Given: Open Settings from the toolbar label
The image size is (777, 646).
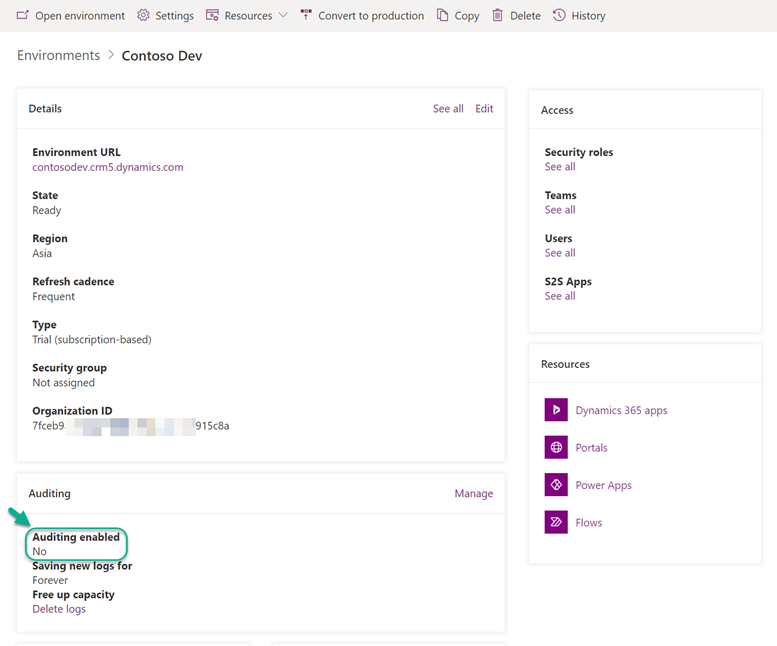Looking at the screenshot, I should point(174,16).
